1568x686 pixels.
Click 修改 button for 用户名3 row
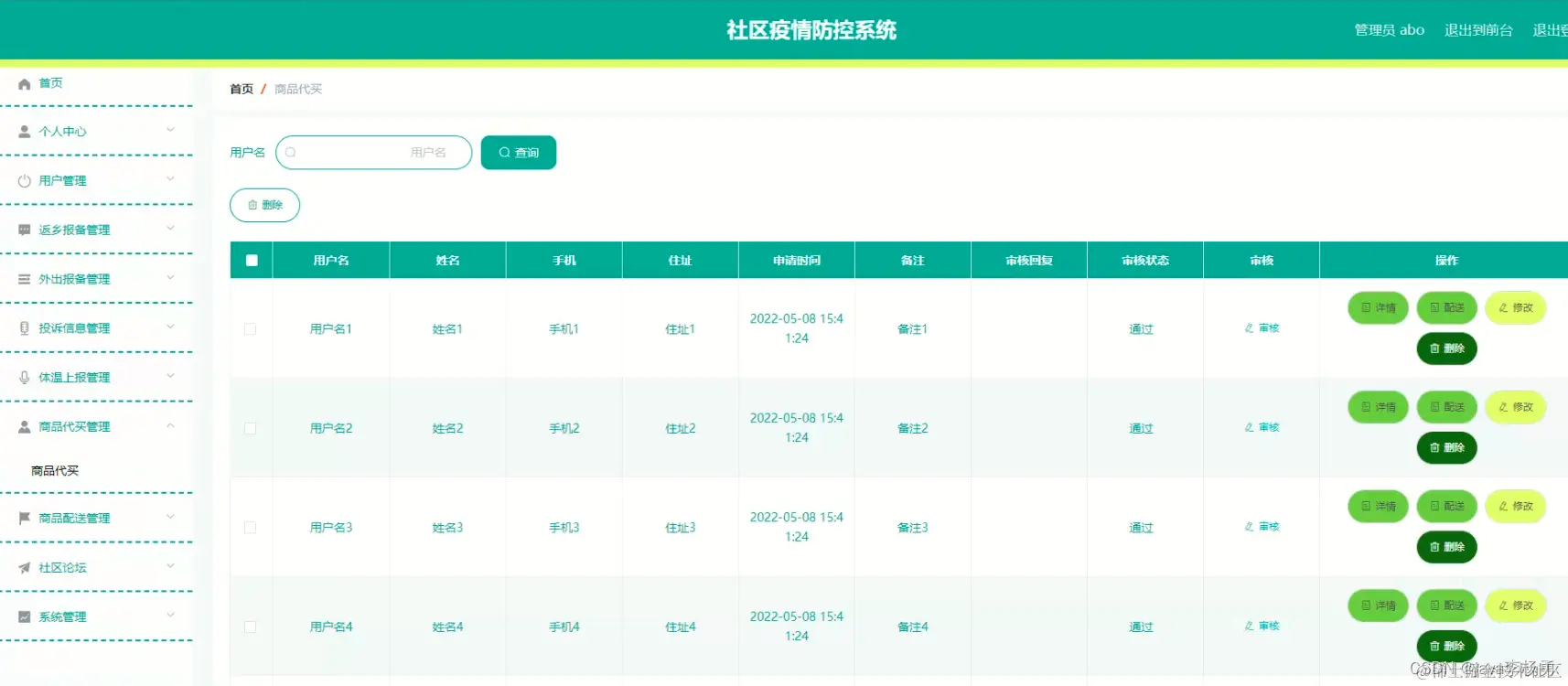click(1515, 507)
